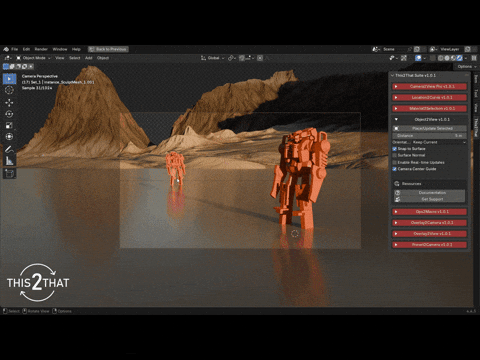
Task: Open the viewport Add menu
Action: 88,58
